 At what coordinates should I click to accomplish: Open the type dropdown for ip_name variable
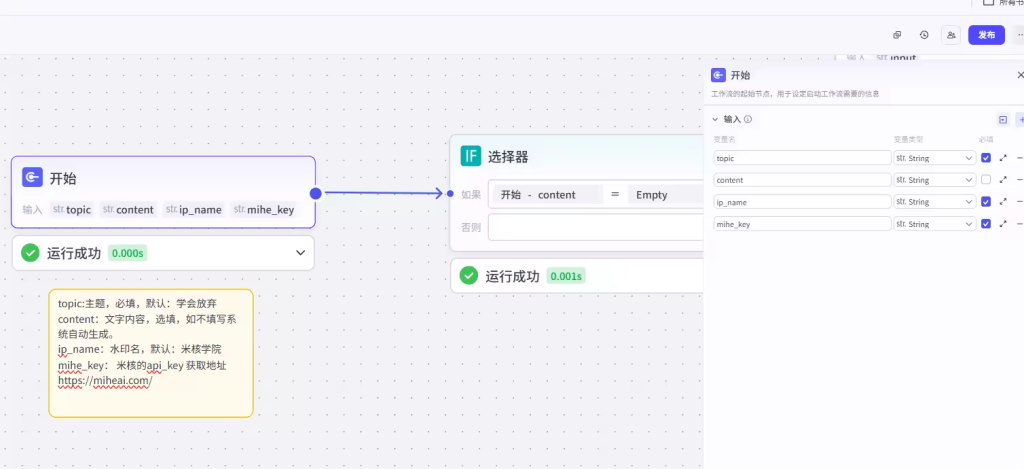click(934, 202)
